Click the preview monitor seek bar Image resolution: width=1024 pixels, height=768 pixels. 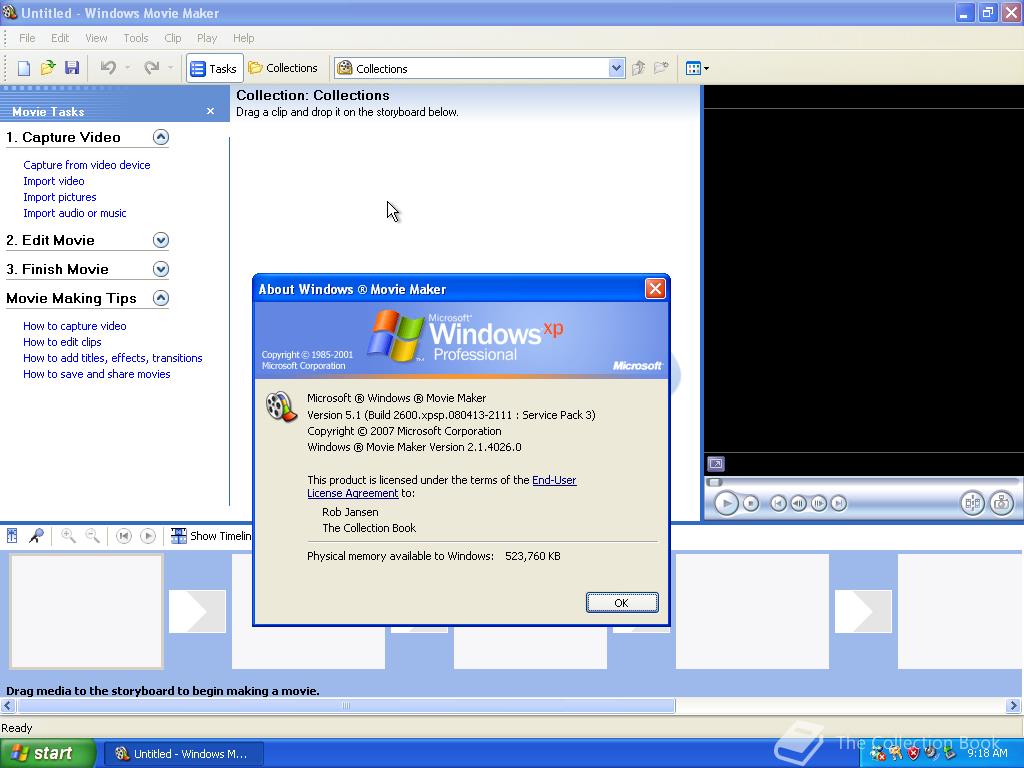tap(863, 483)
